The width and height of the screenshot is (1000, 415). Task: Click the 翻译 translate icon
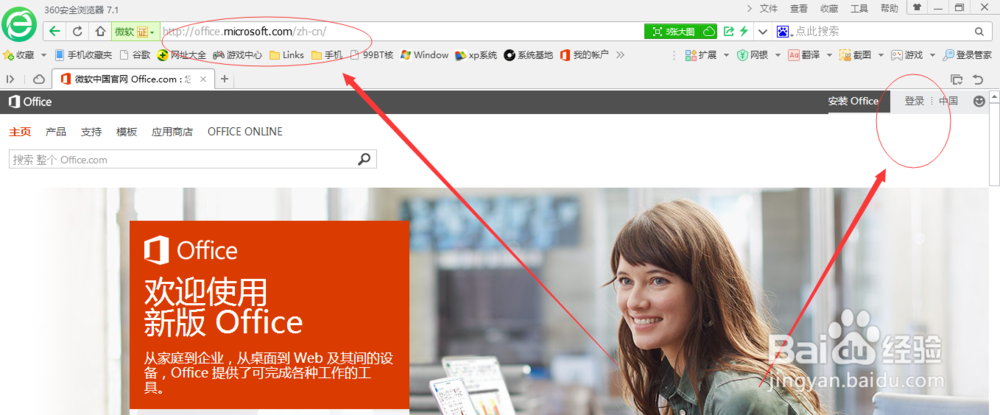794,55
